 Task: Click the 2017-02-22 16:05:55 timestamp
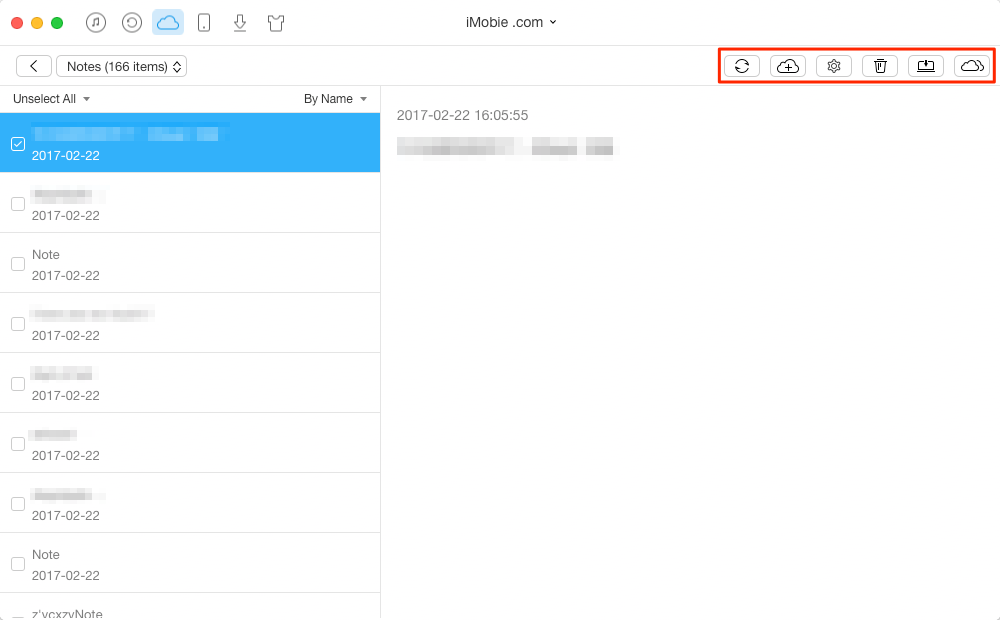coord(462,115)
